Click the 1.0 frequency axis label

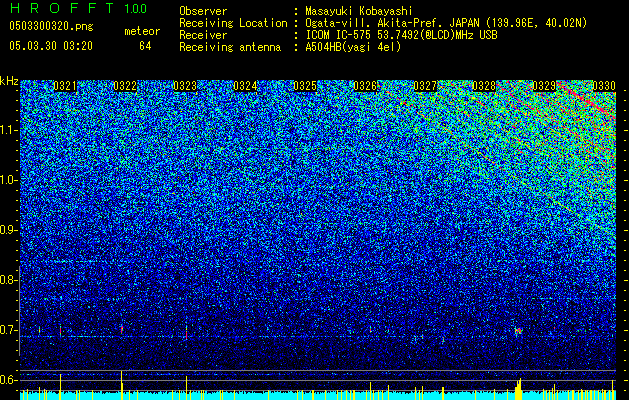coord(9,180)
